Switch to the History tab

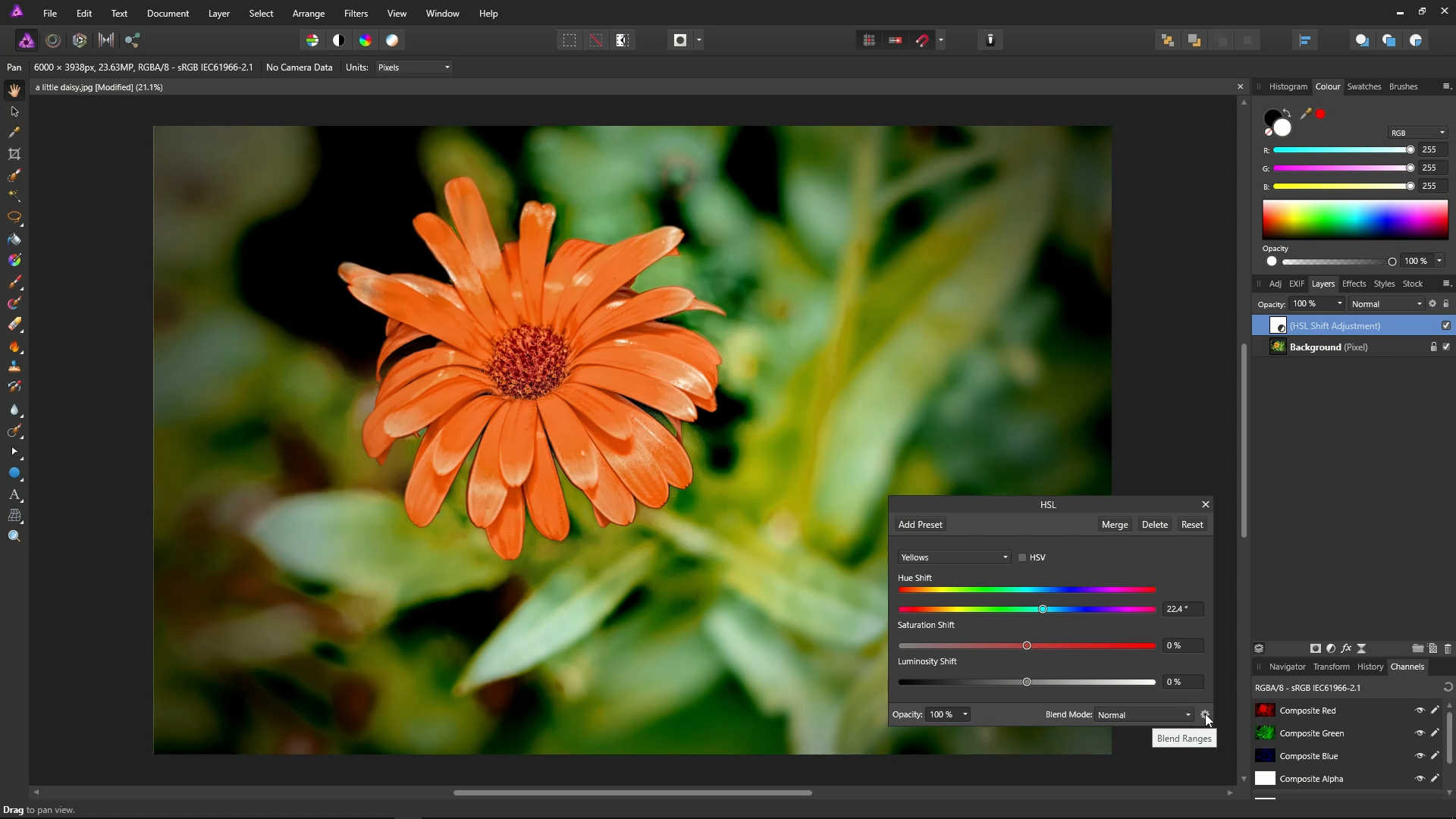1370,667
